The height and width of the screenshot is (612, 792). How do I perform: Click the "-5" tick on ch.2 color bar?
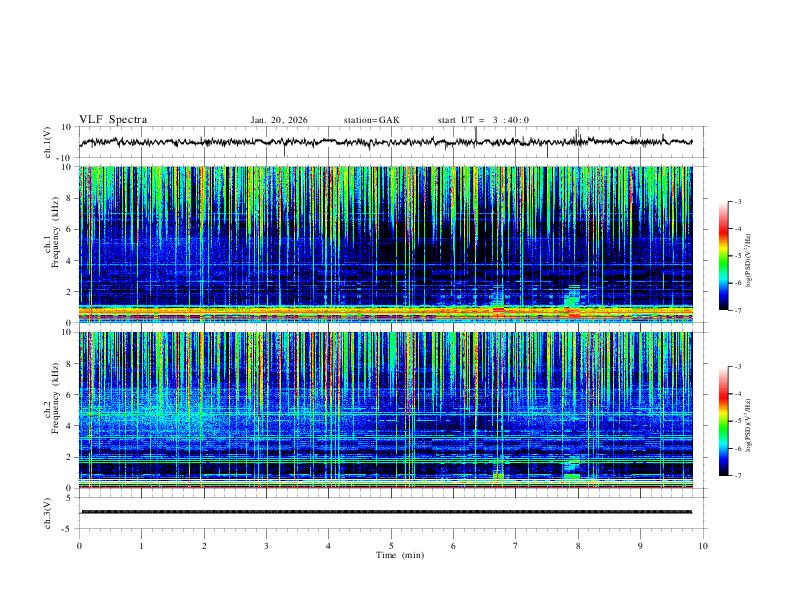(x=737, y=421)
